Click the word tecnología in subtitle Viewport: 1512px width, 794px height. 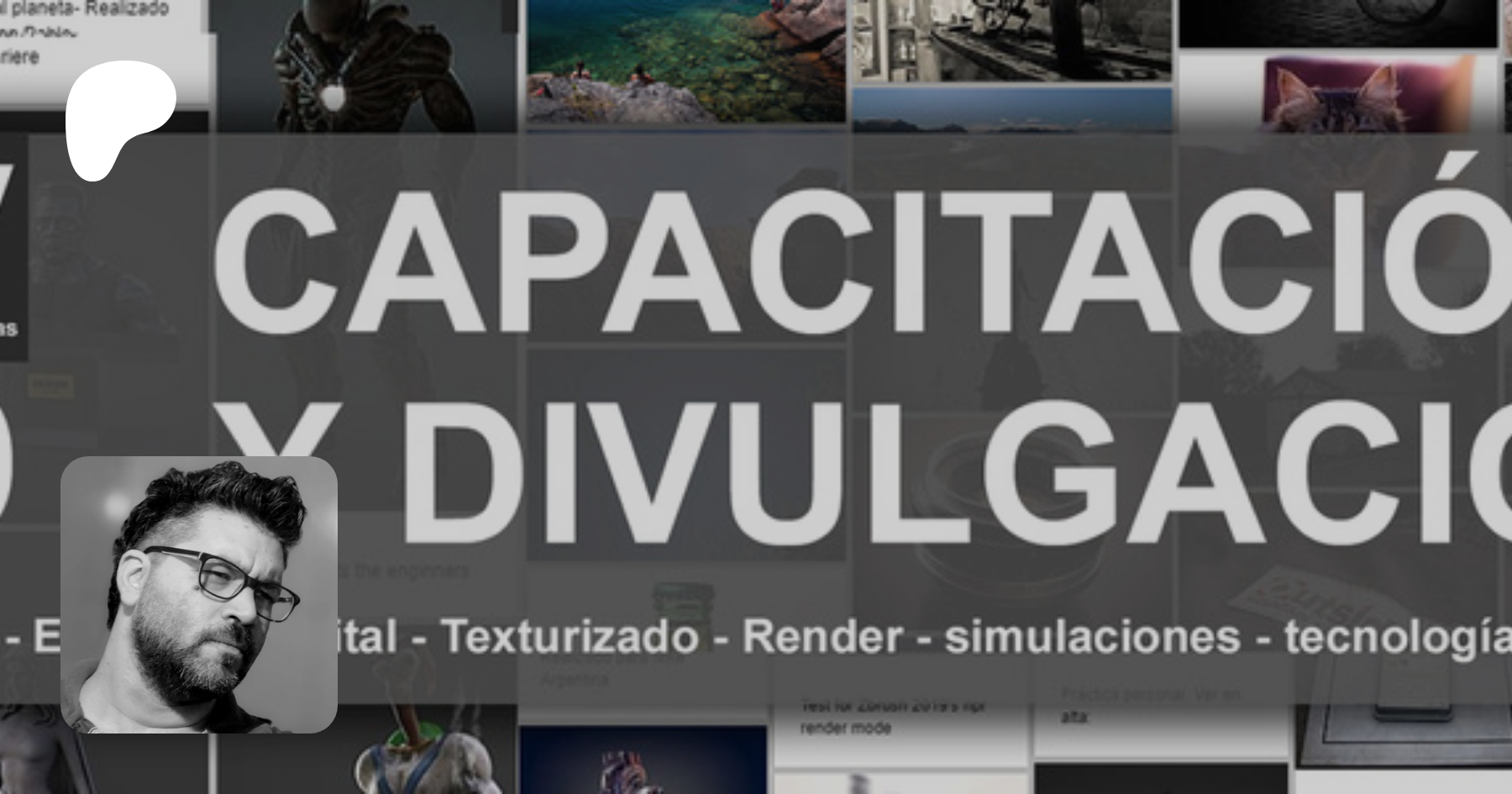[1396, 636]
